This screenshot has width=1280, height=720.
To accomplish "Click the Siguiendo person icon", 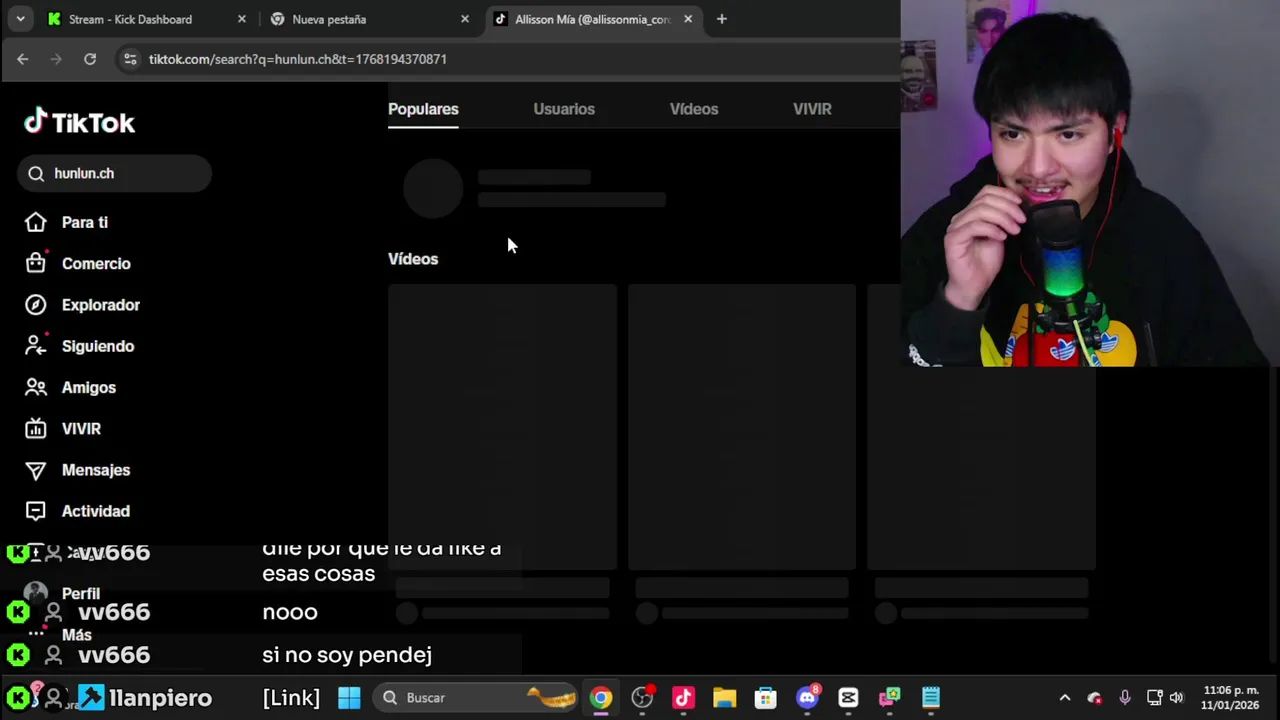I will [36, 346].
